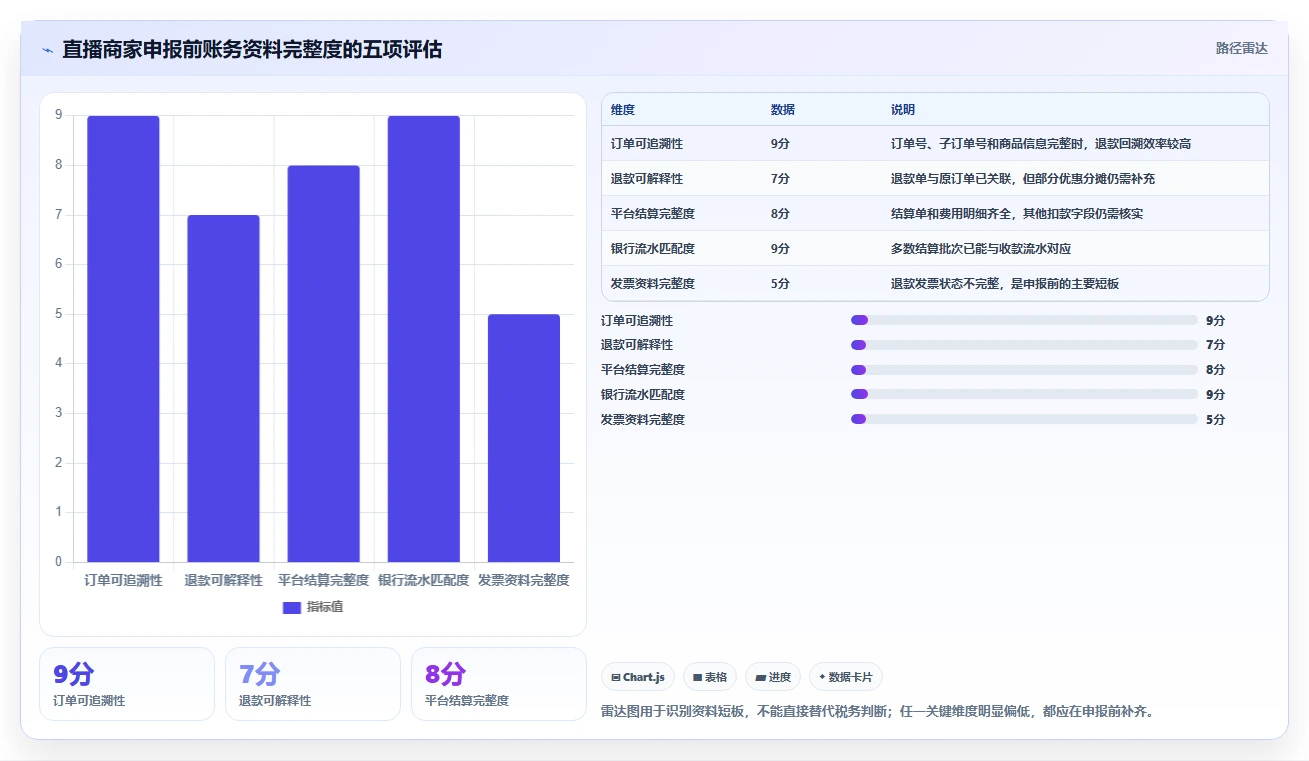The height and width of the screenshot is (761, 1309).
Task: Click the 进度 chip icon
Action: tap(760, 677)
